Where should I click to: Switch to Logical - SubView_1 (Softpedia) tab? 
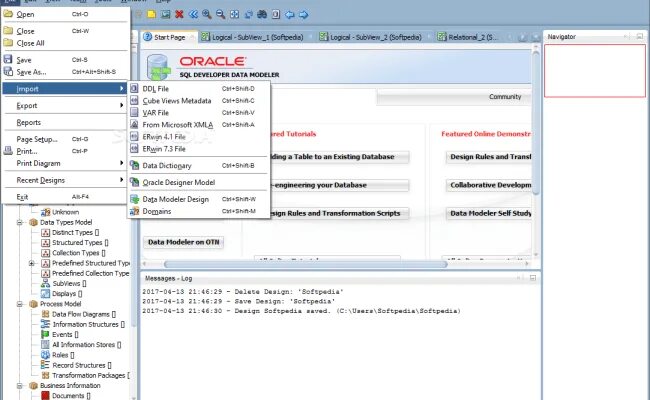(257, 37)
